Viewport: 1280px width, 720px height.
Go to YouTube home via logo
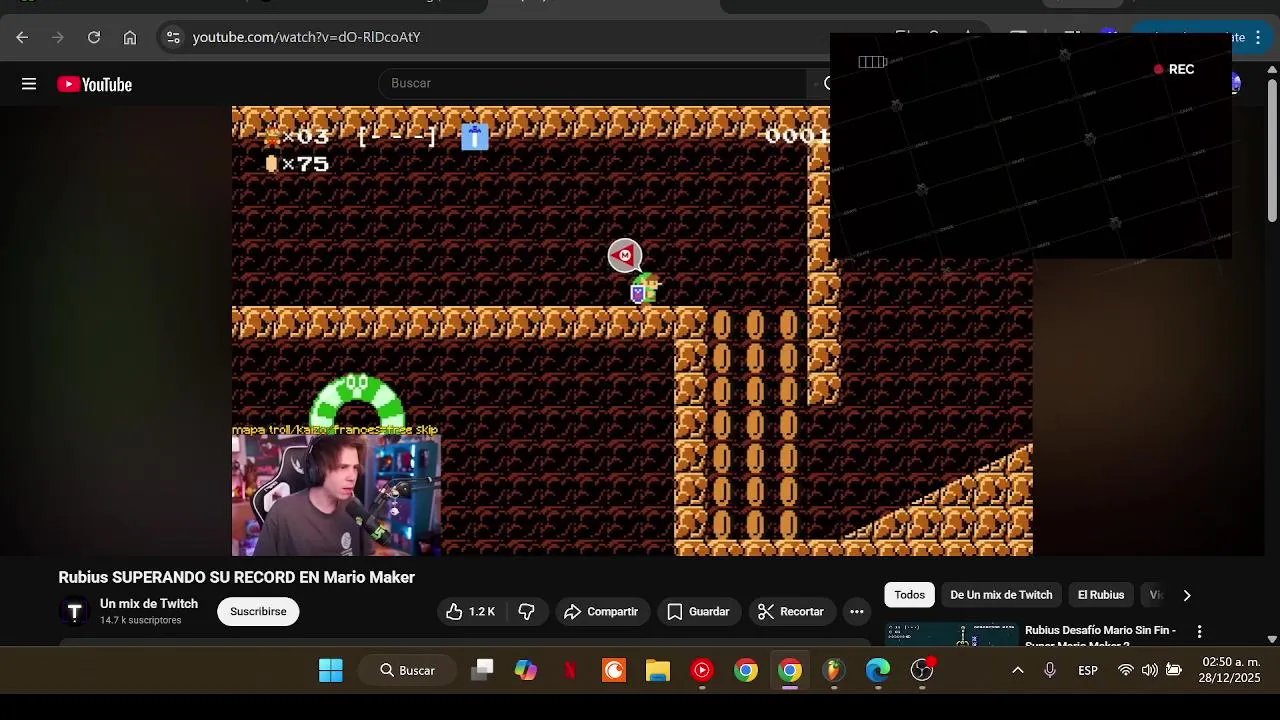(x=95, y=84)
